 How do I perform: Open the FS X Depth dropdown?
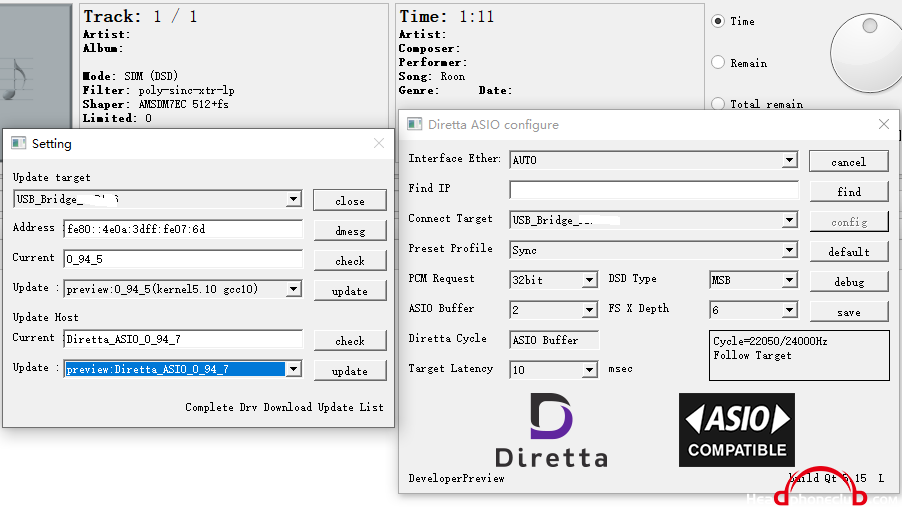[x=790, y=310]
